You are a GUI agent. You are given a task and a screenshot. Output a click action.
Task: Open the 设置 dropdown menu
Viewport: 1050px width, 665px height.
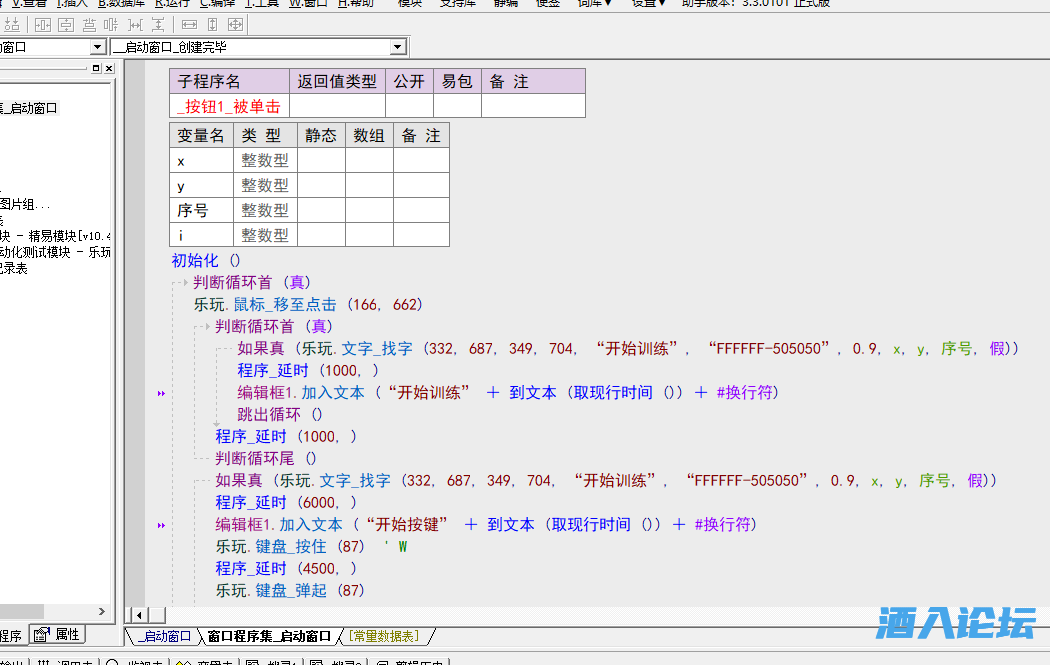click(648, 3)
